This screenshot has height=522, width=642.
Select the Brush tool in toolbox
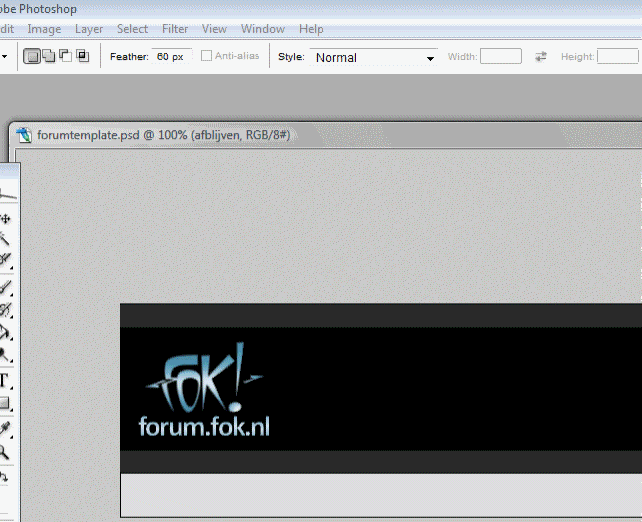[5, 288]
